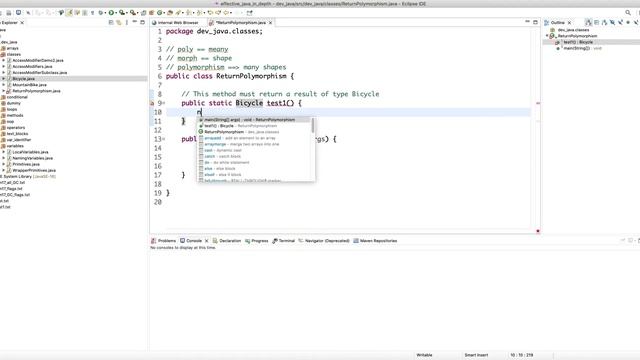The width and height of the screenshot is (640, 360).
Task: Place cursor on line 15 of editor
Action: pyautogui.click(x=347, y=157)
